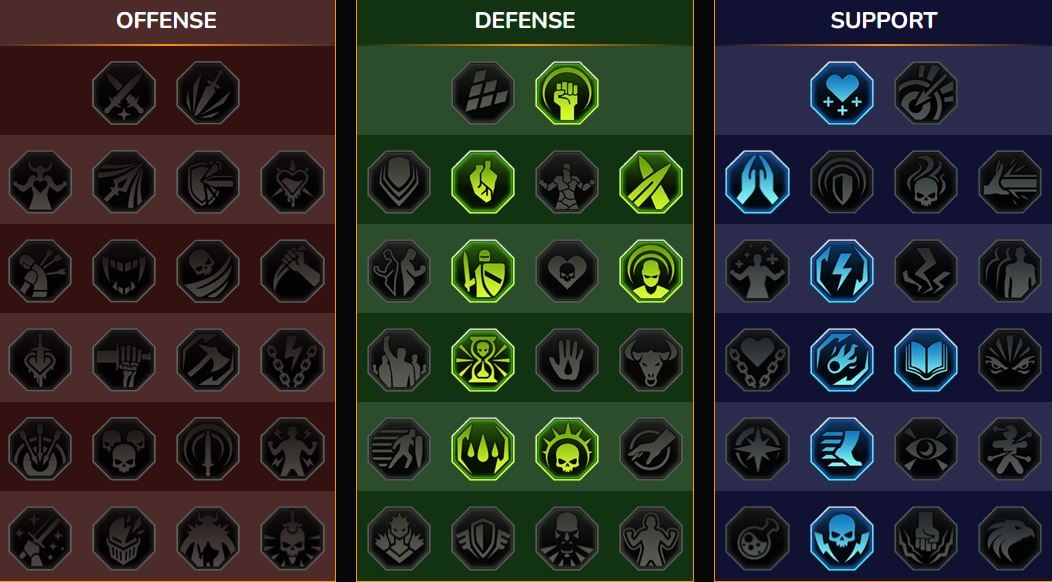The width and height of the screenshot is (1052, 582).
Task: Choose the bull head Defense mastery
Action: click(651, 360)
